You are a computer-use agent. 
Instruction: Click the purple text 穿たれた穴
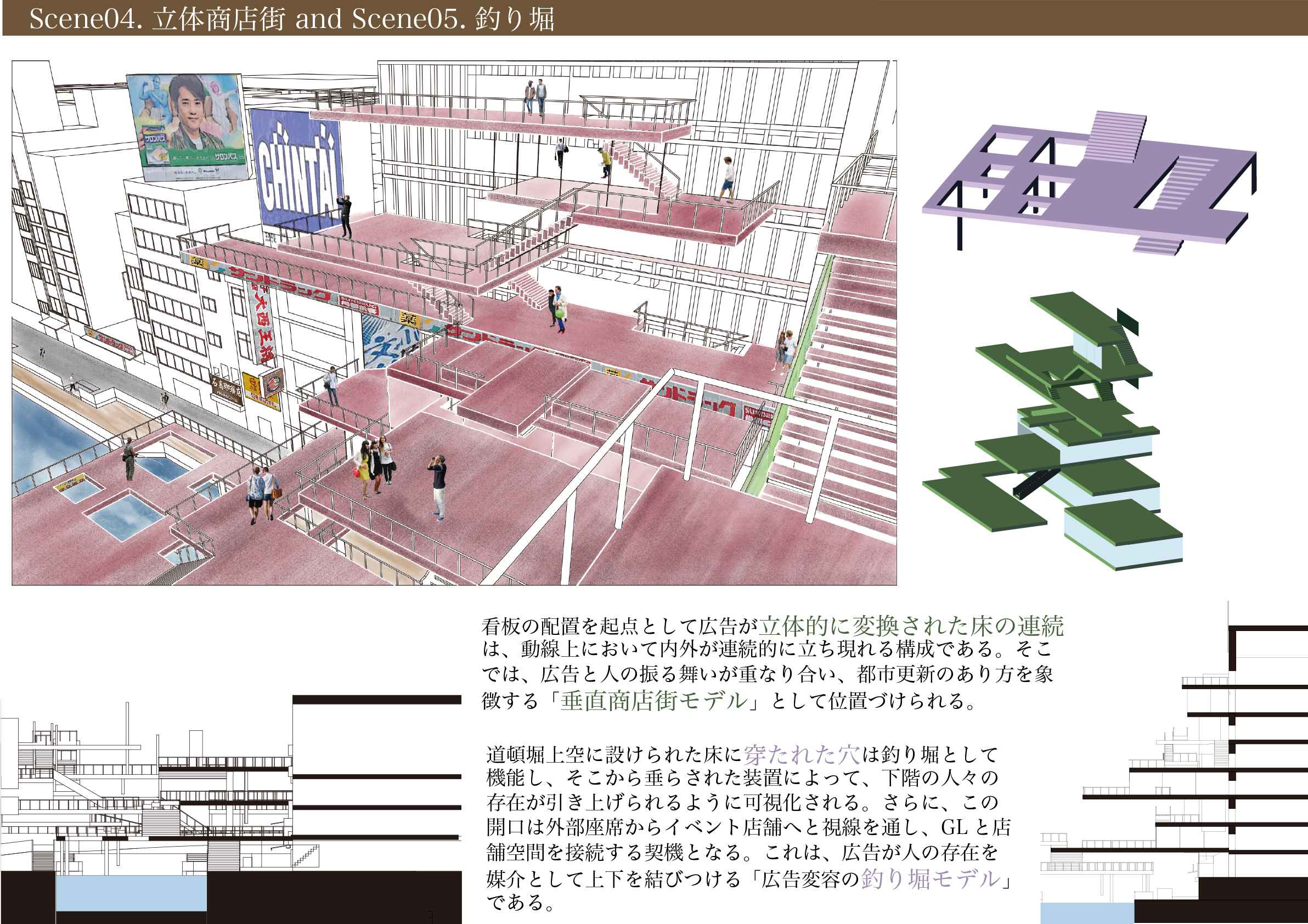point(802,754)
